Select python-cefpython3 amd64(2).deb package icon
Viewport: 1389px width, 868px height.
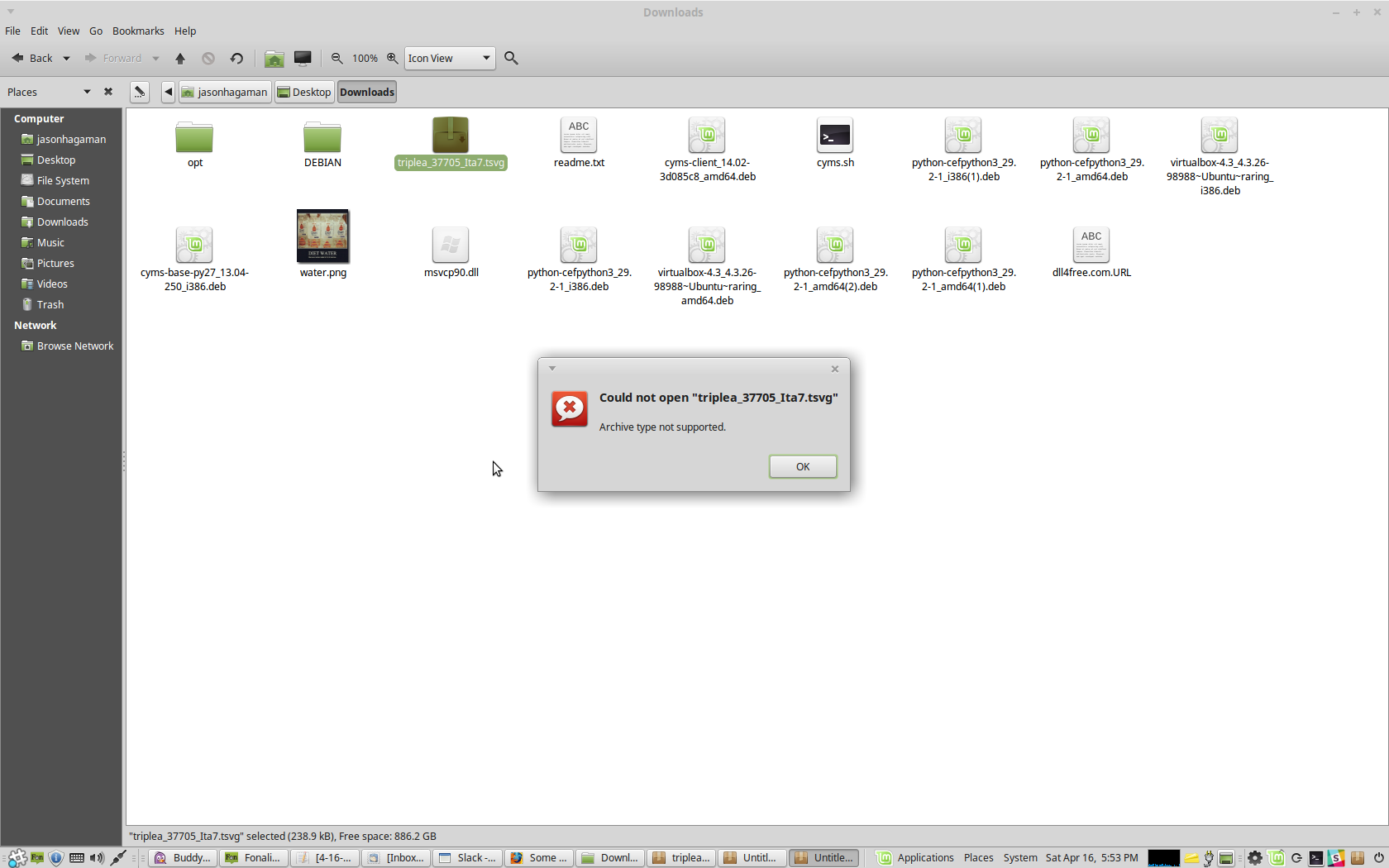tap(835, 245)
